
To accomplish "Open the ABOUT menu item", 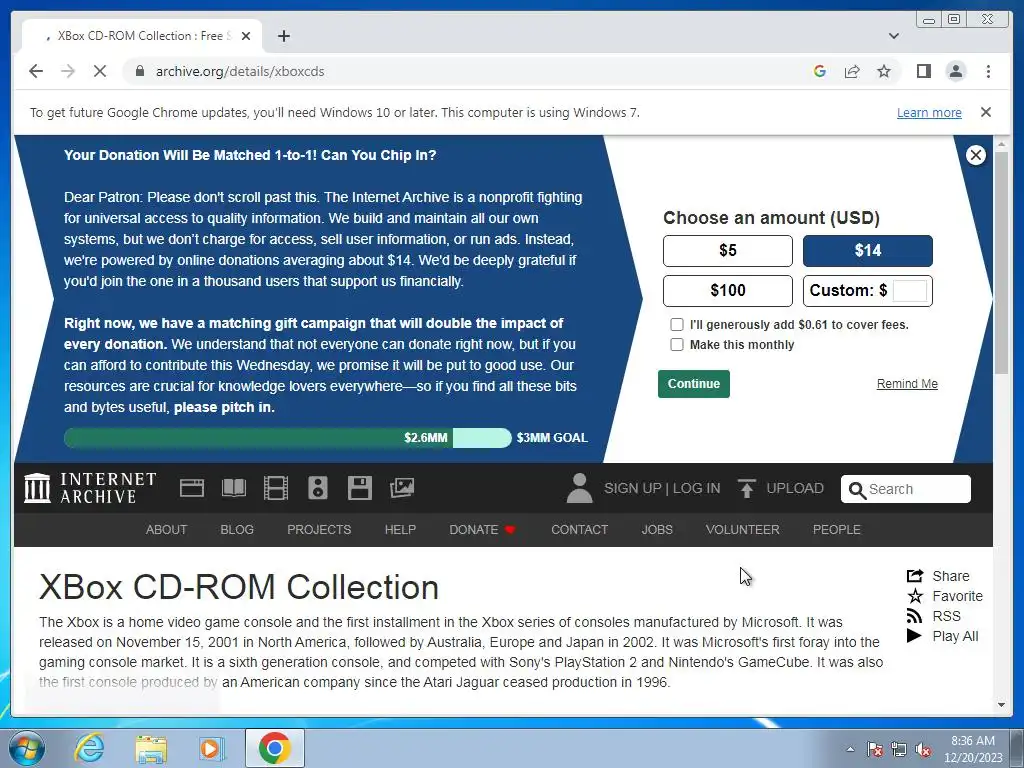I will point(167,530).
